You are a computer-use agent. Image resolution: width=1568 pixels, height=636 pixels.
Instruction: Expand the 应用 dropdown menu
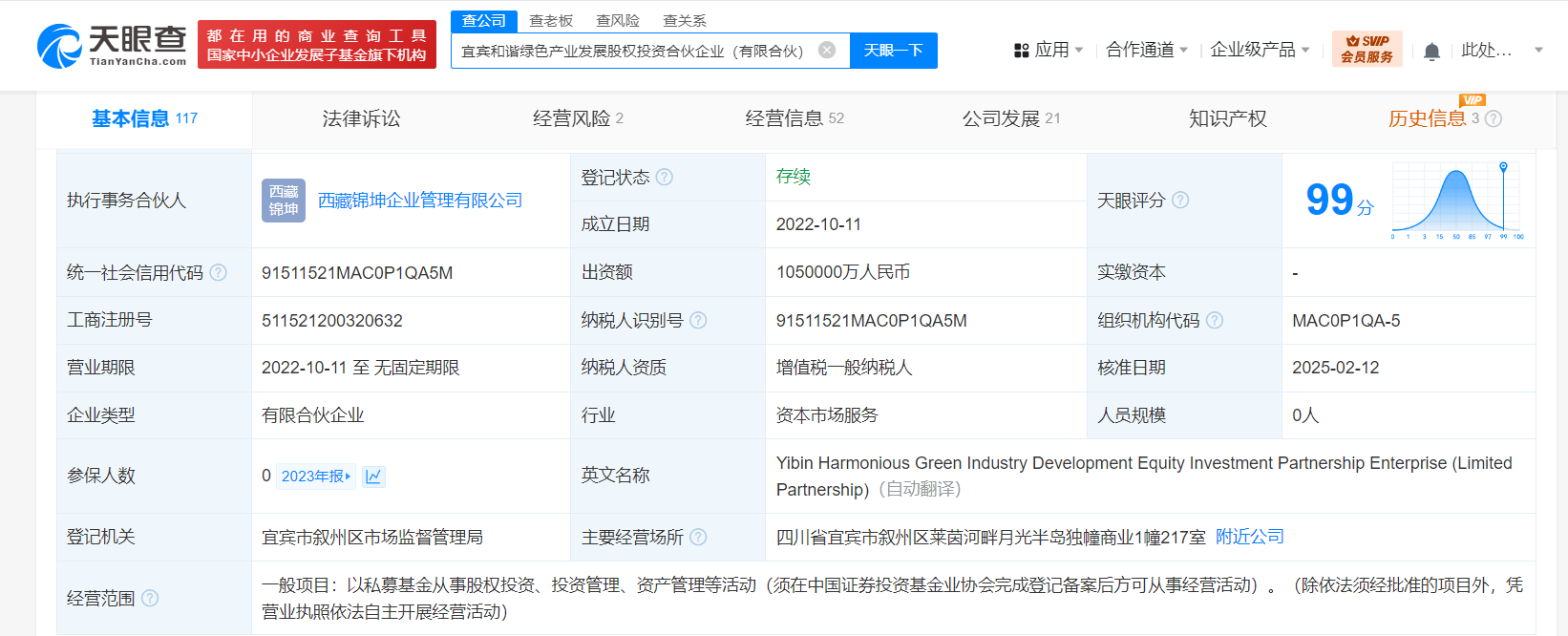[x=1049, y=50]
